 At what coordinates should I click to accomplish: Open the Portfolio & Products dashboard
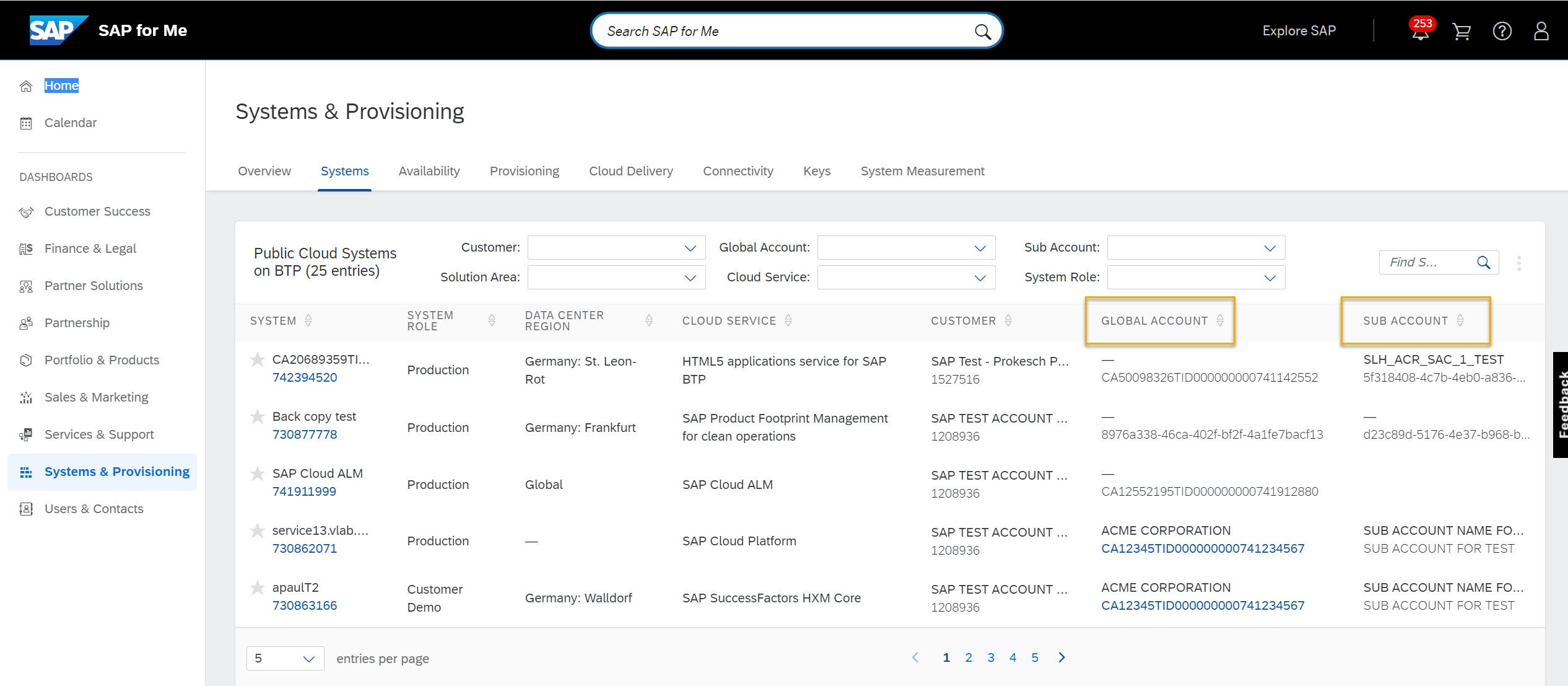(102, 359)
